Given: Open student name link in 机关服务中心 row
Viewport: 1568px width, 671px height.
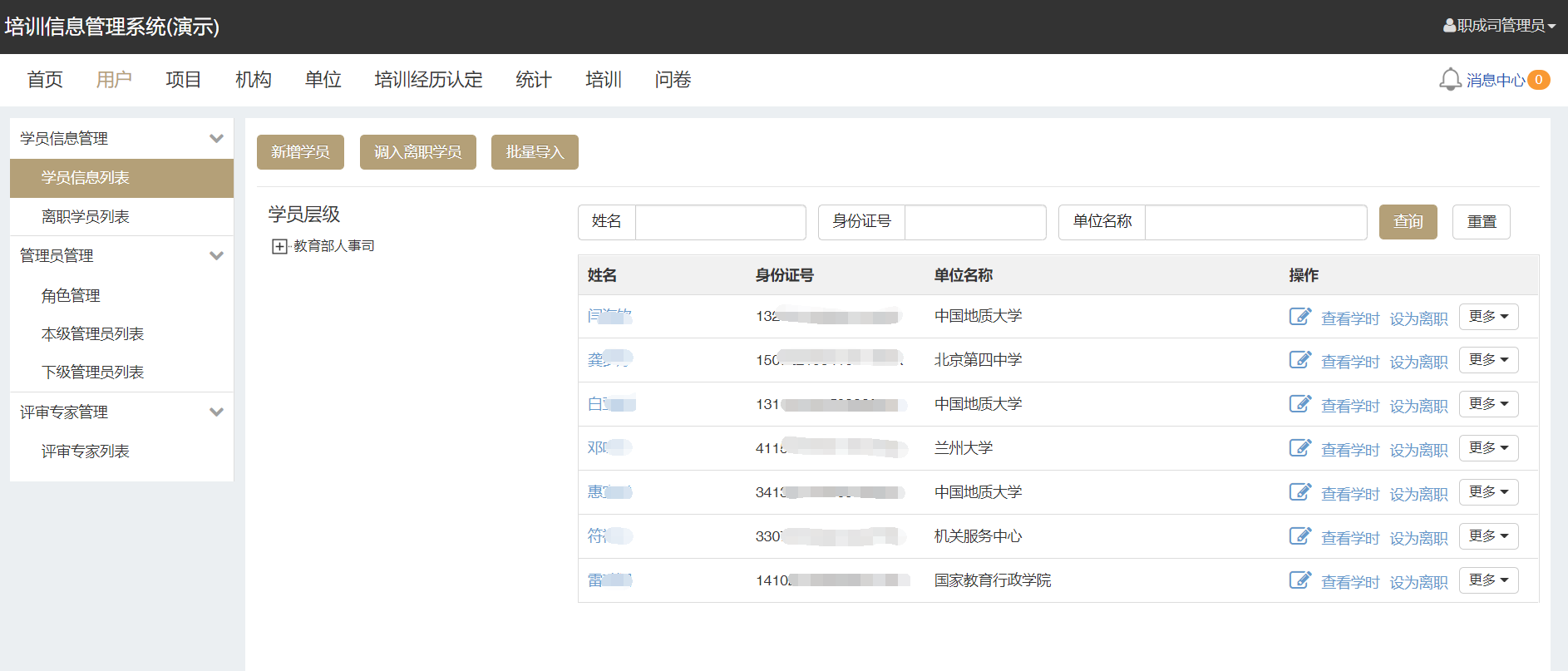Looking at the screenshot, I should [x=610, y=536].
